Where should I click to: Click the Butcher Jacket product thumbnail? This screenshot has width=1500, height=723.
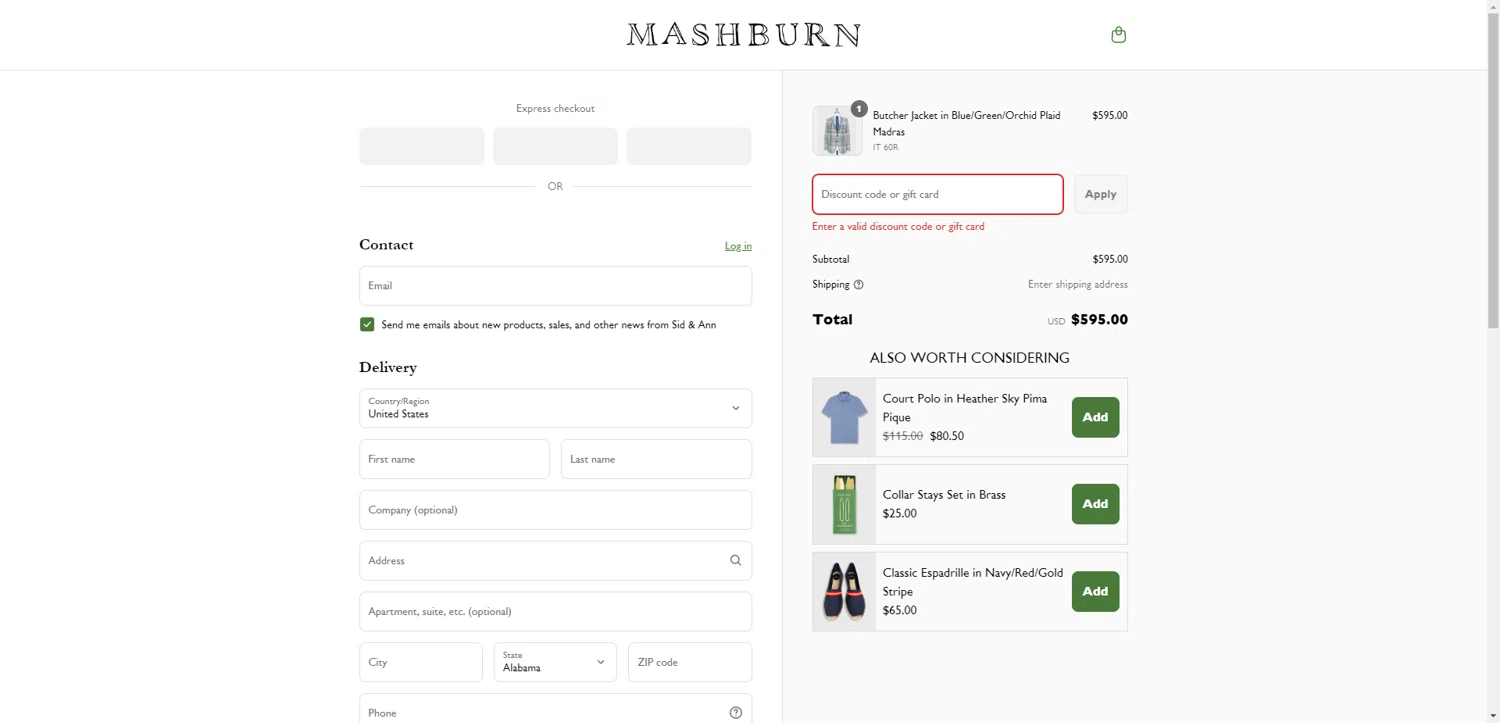pyautogui.click(x=837, y=131)
